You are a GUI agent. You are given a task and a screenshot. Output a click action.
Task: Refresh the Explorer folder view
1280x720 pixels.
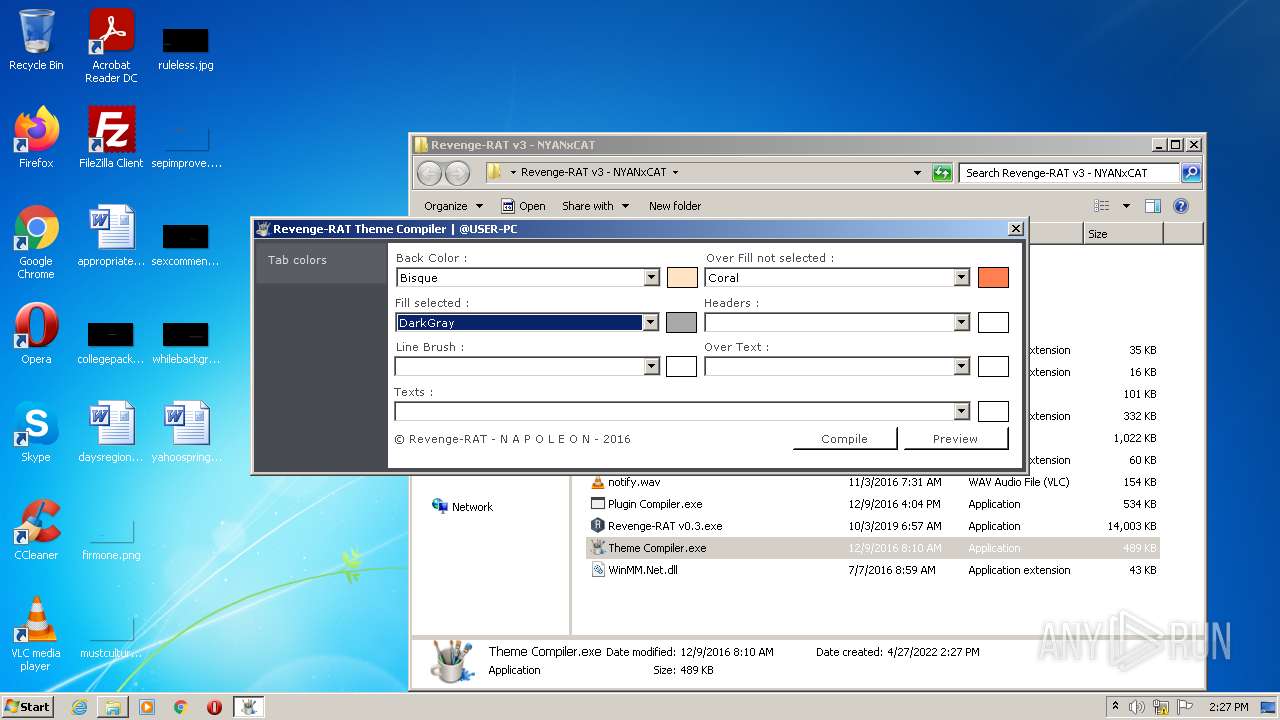942,173
